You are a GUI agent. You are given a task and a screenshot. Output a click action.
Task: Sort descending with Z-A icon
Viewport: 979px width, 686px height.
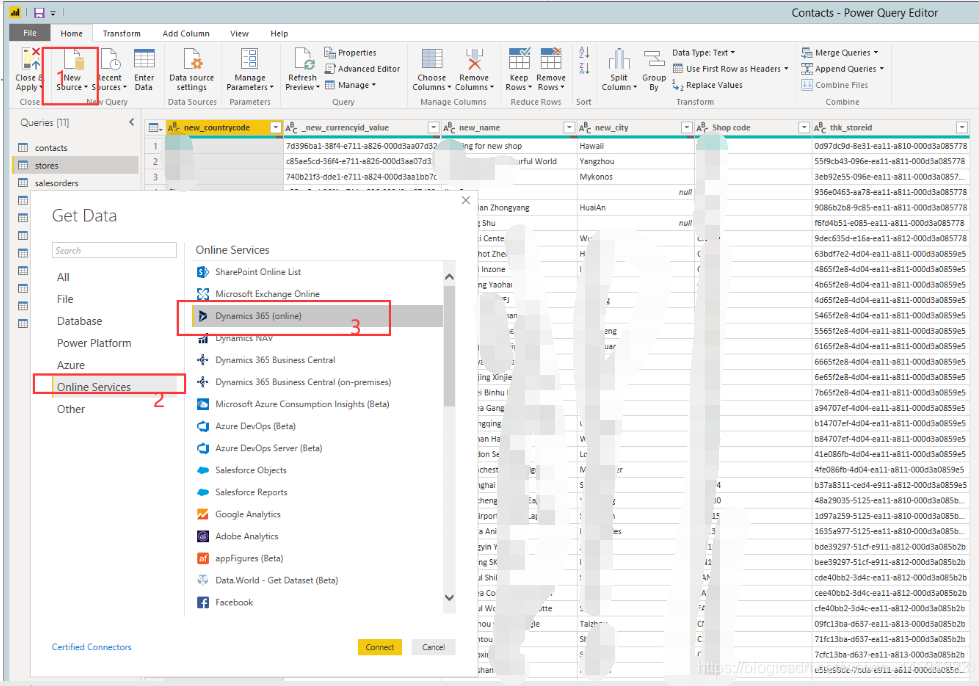pyautogui.click(x=584, y=69)
